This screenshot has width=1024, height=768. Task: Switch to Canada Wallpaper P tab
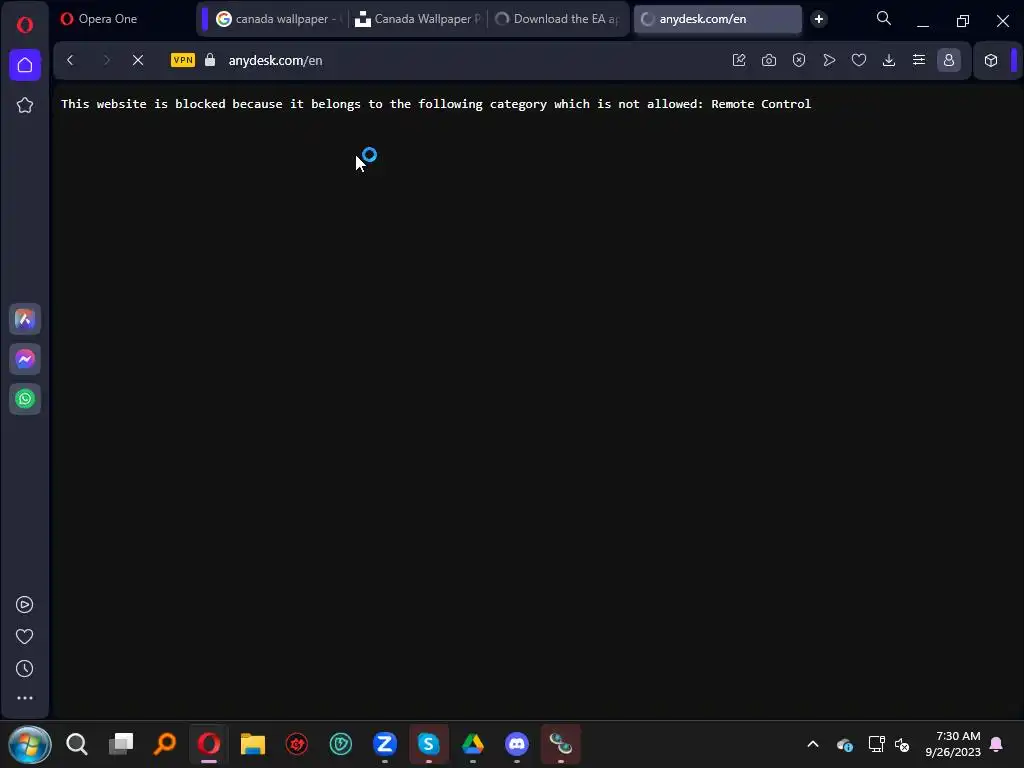418,19
